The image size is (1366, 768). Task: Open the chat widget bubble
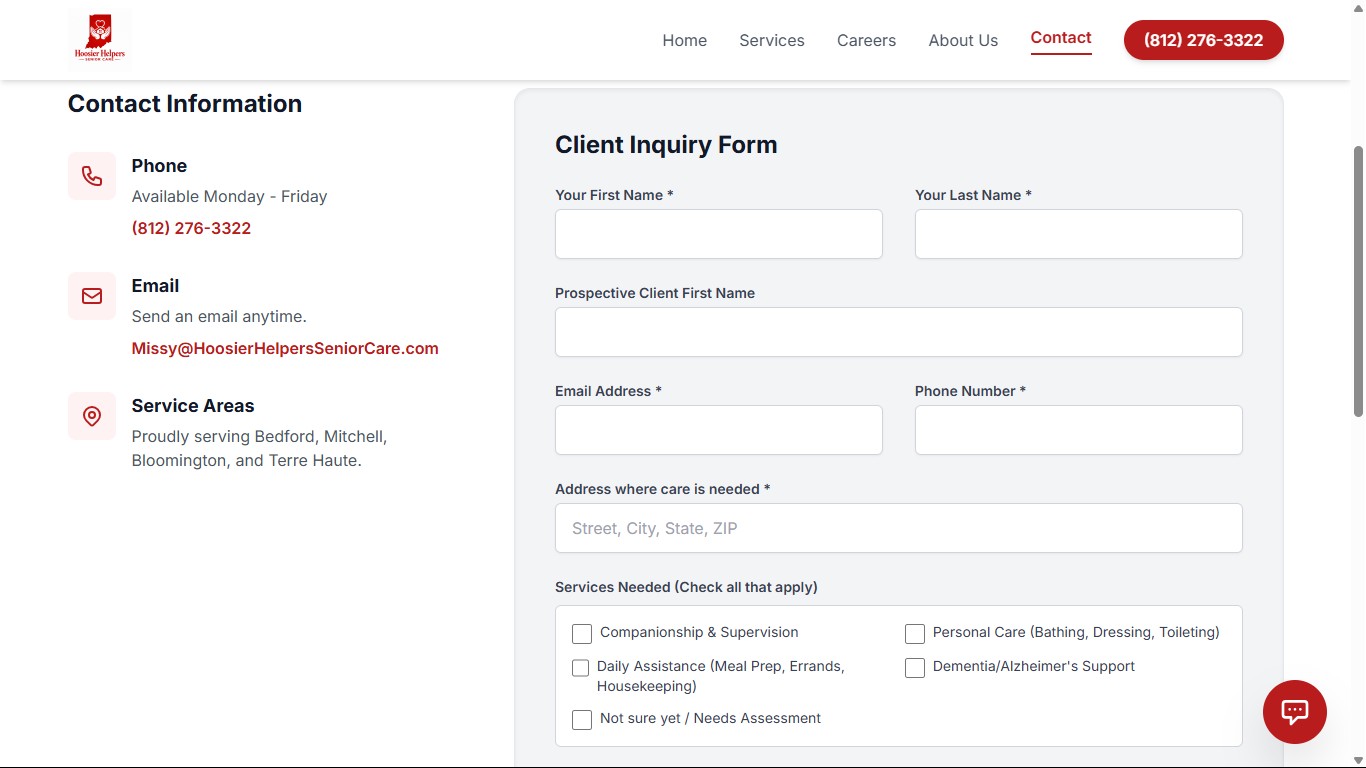[x=1295, y=712]
